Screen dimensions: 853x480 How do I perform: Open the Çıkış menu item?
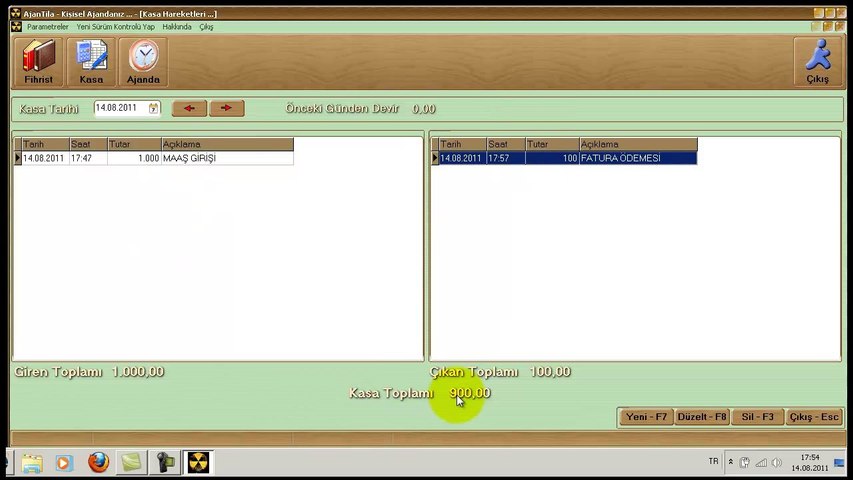[206, 27]
